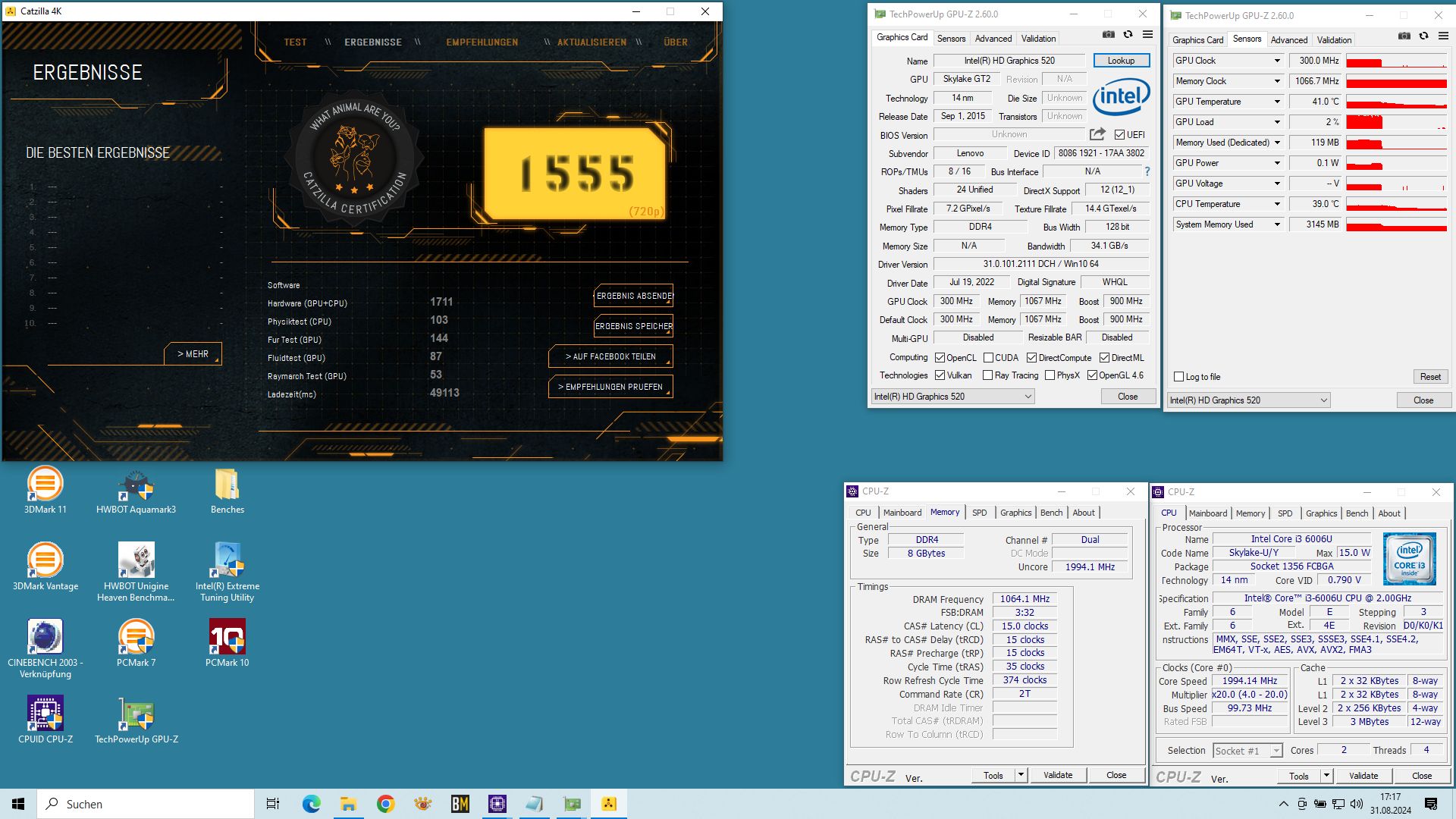
Task: Expand GPU Temperature sensor dropdown
Action: (1277, 102)
